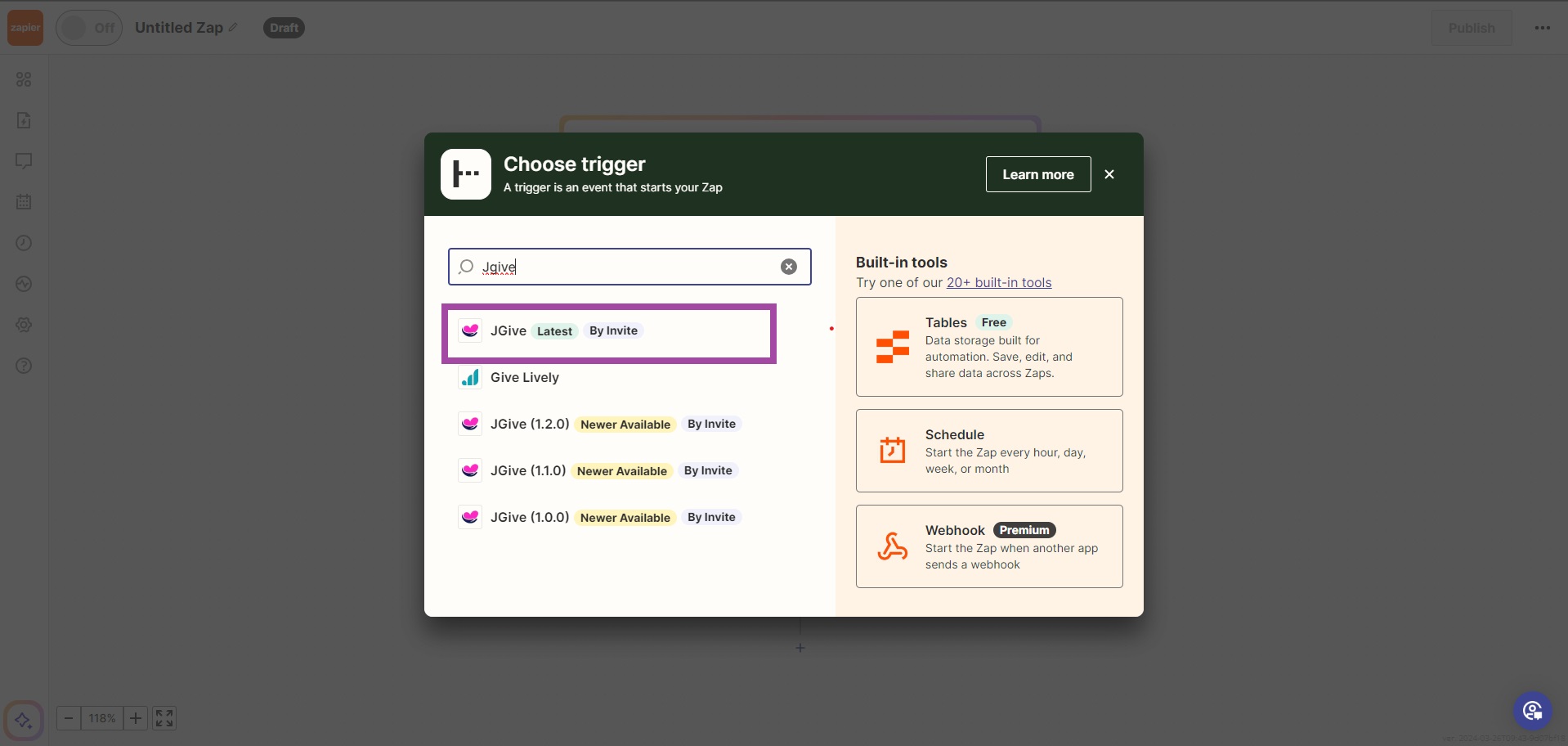1568x746 pixels.
Task: Open the activity status icon in the sidebar
Action: pos(24,284)
